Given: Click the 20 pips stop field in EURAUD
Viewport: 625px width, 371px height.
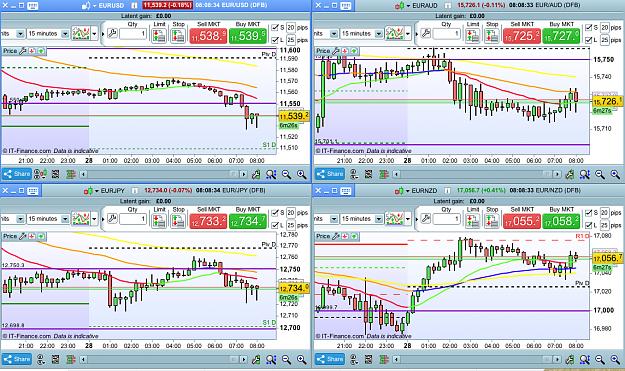Looking at the screenshot, I should pos(605,27).
